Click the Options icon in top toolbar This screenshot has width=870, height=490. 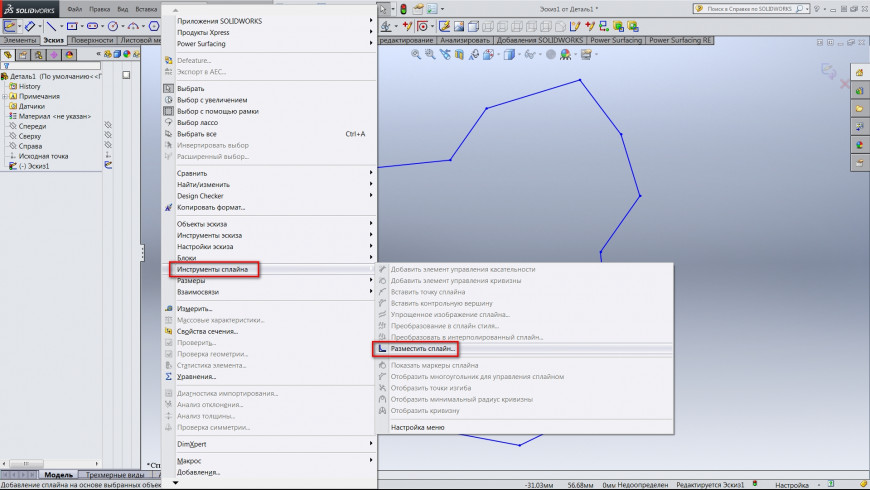coord(431,9)
